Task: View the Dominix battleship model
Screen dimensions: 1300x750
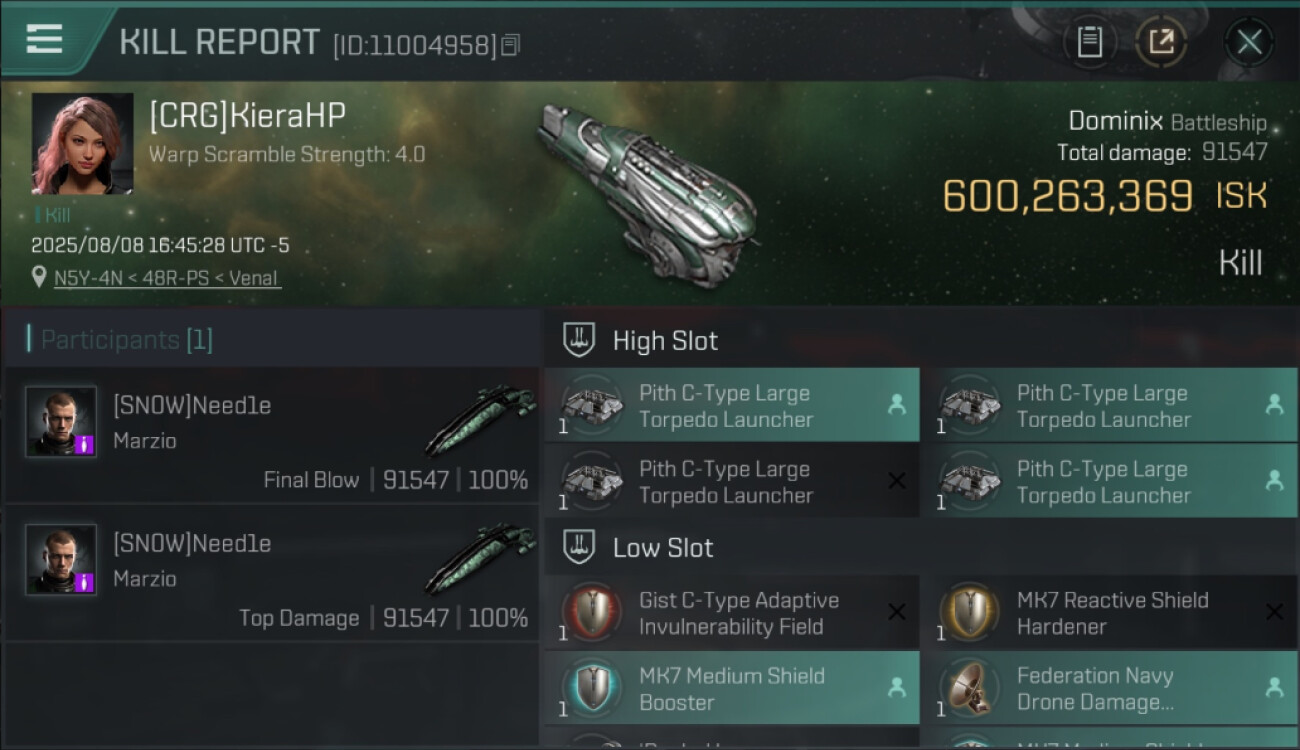Action: (645, 190)
